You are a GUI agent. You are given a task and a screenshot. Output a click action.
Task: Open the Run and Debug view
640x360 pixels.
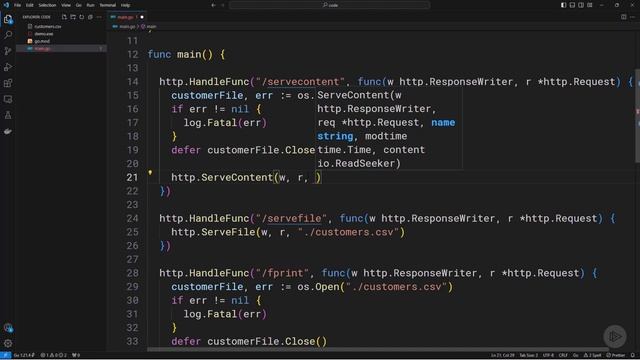coord(8,67)
